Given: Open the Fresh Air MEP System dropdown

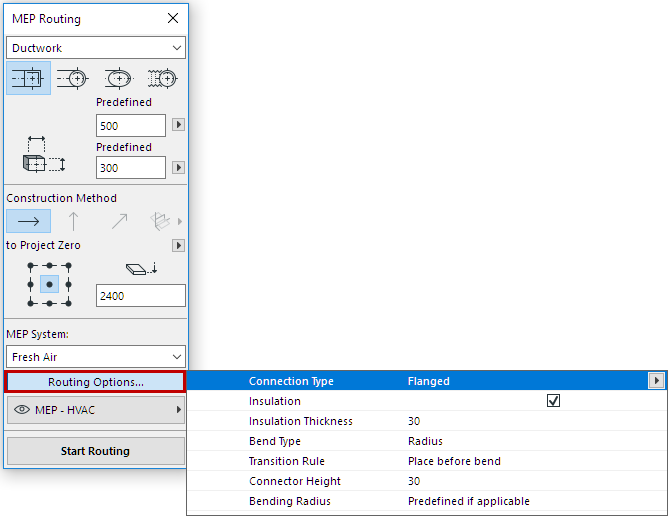Looking at the screenshot, I should pos(96,357).
